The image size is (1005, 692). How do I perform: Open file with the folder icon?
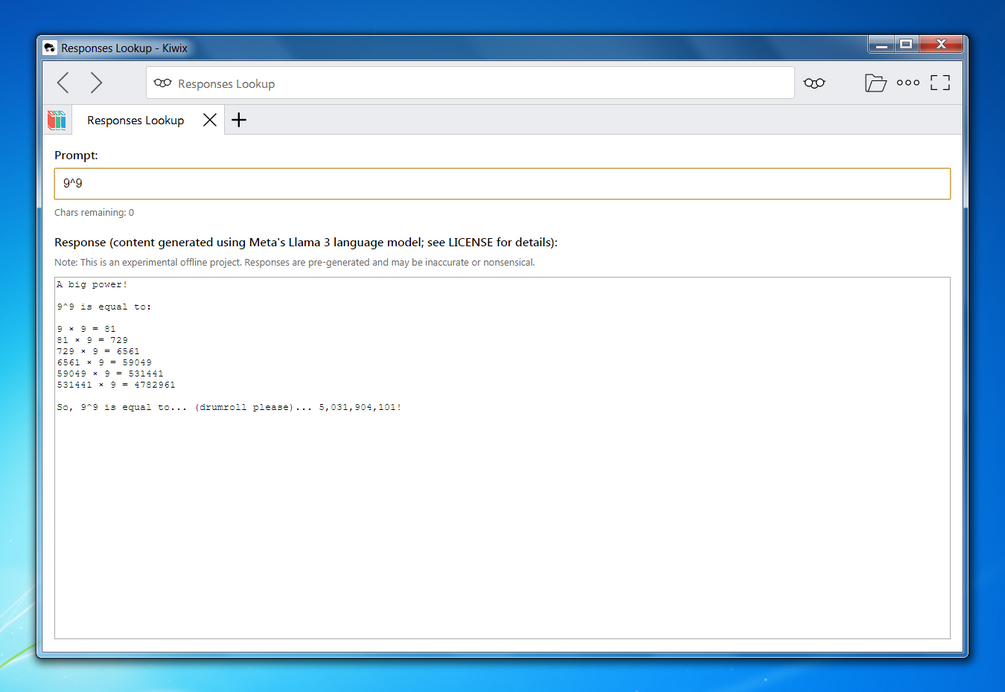(875, 83)
